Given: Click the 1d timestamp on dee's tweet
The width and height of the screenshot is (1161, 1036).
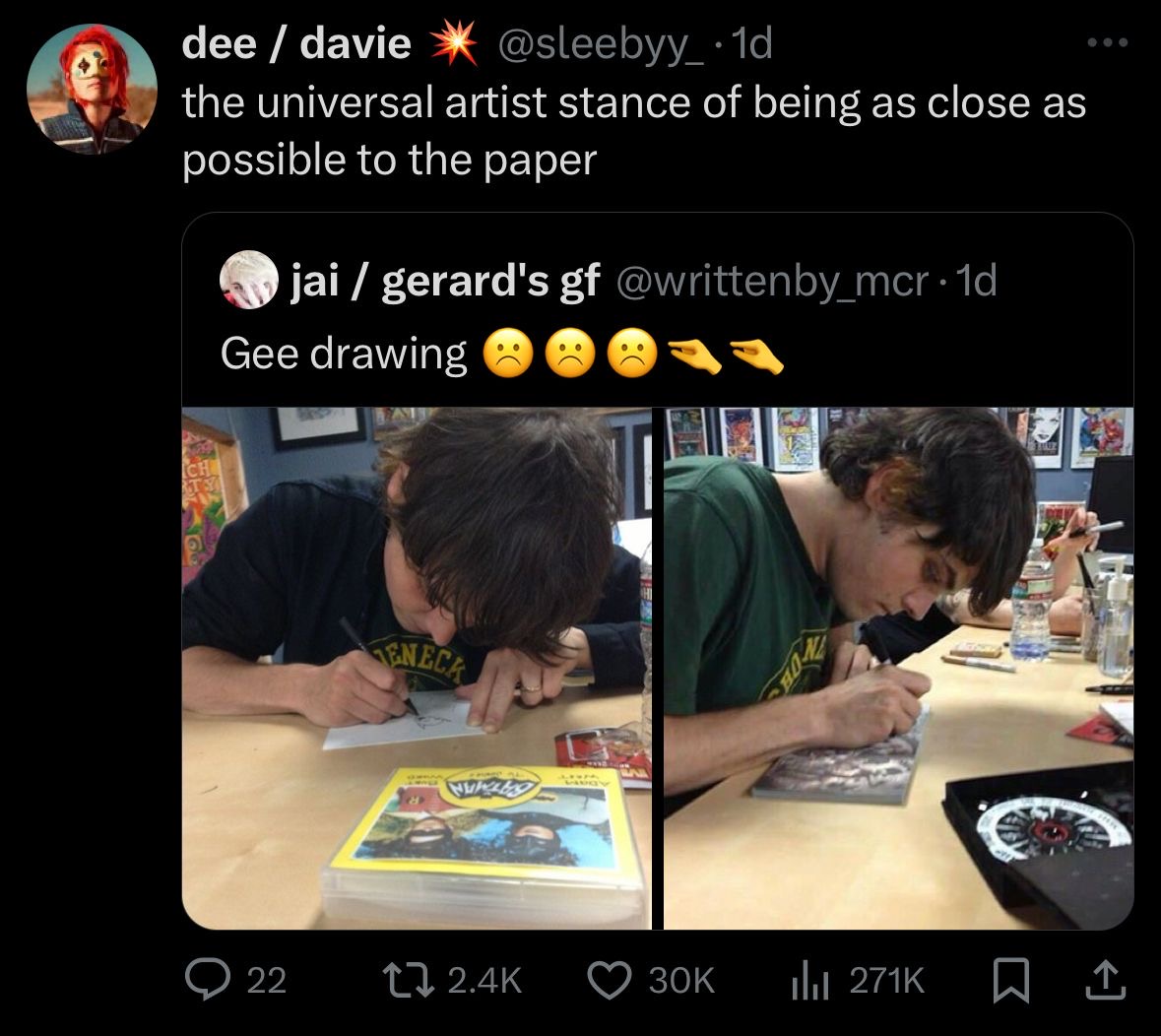Looking at the screenshot, I should click(751, 43).
